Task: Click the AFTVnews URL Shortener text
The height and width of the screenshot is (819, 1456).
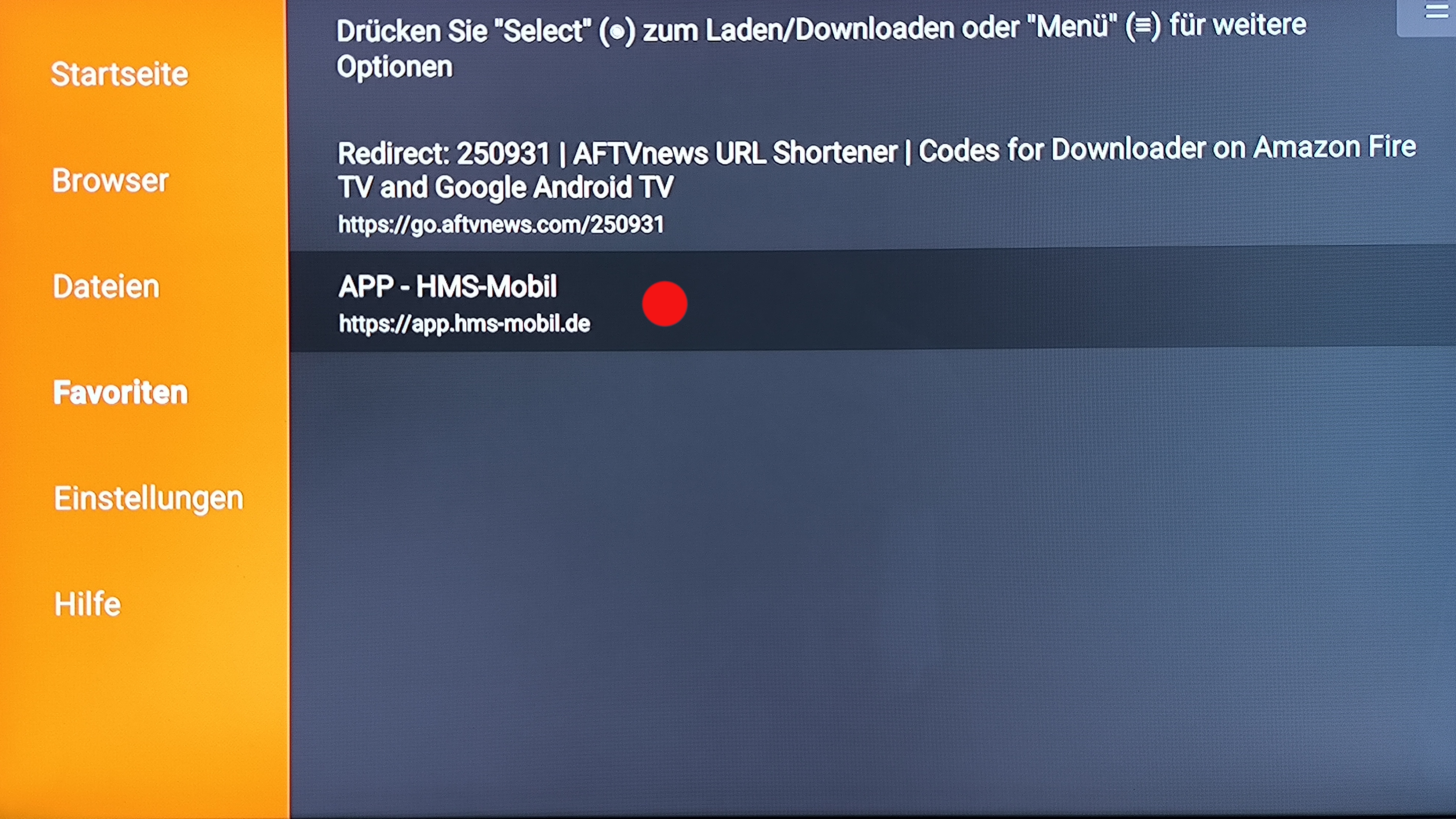Action: 735,153
